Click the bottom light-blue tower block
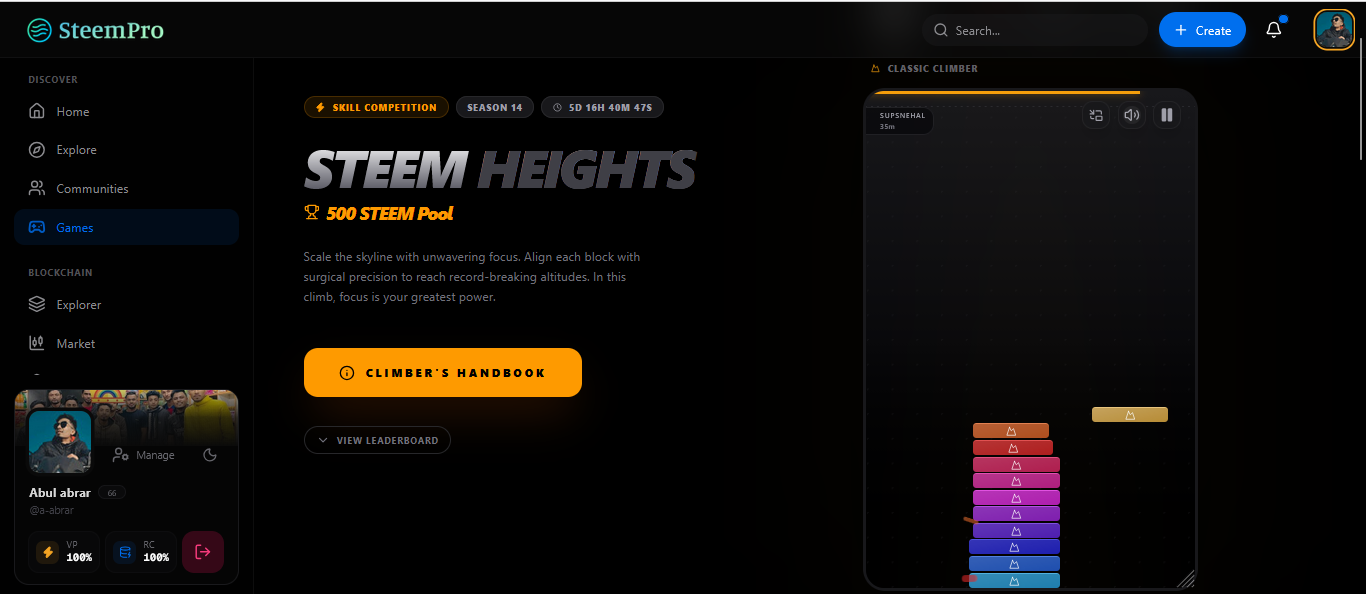 pos(1014,581)
